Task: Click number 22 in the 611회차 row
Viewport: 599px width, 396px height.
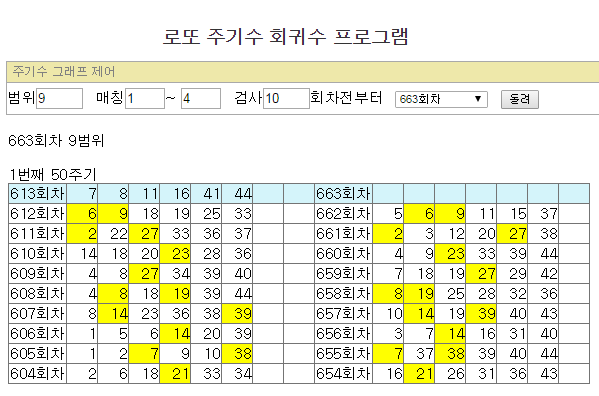Action: coord(113,233)
